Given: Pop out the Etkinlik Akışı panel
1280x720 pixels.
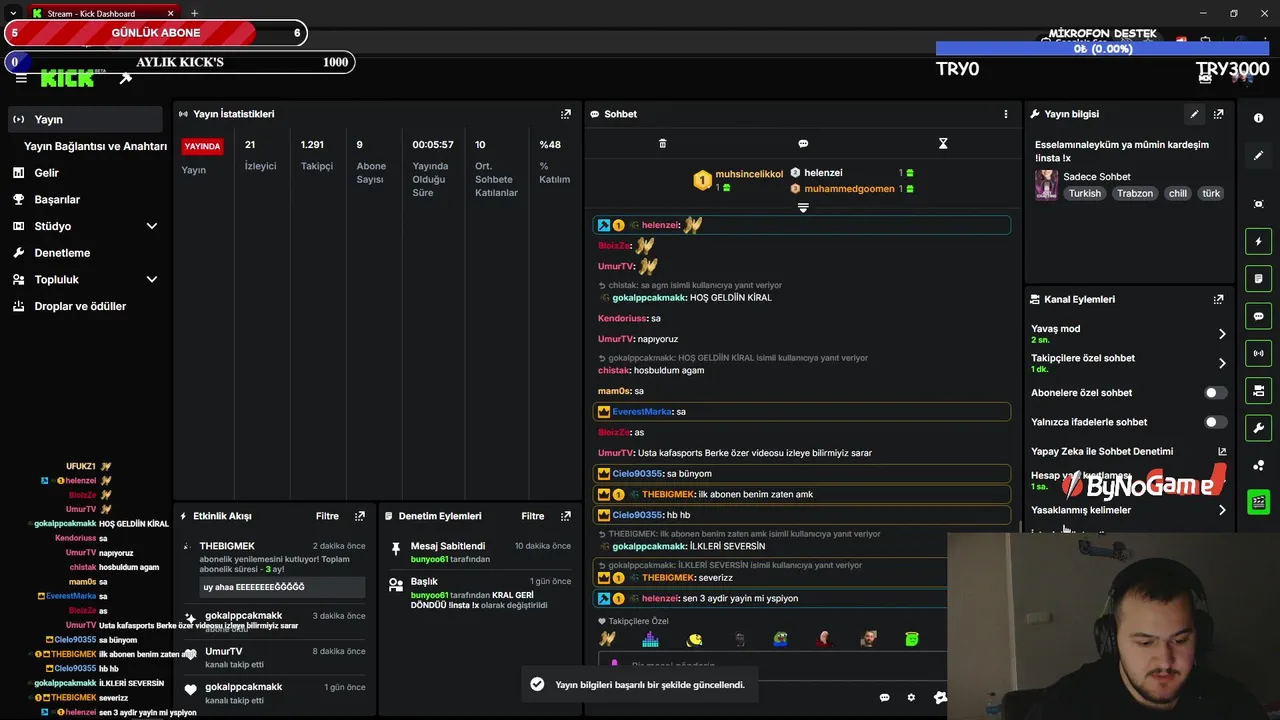Looking at the screenshot, I should pos(360,516).
